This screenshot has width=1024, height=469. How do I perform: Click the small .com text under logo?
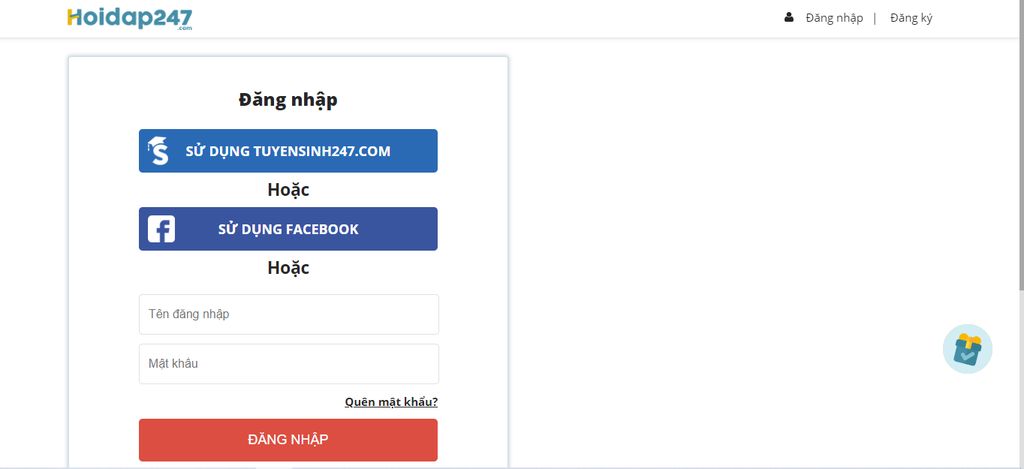point(184,29)
